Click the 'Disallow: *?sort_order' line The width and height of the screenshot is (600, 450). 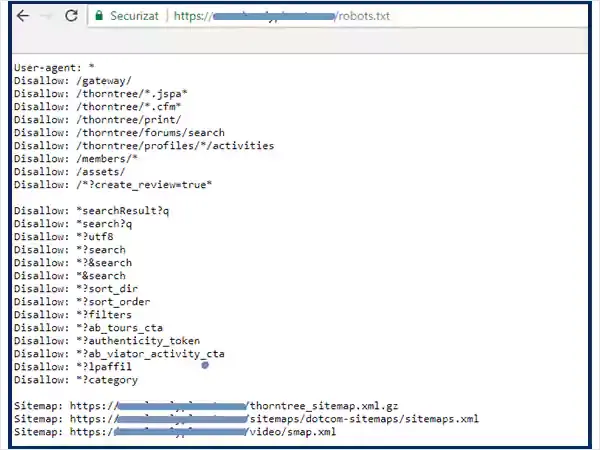(x=82, y=302)
